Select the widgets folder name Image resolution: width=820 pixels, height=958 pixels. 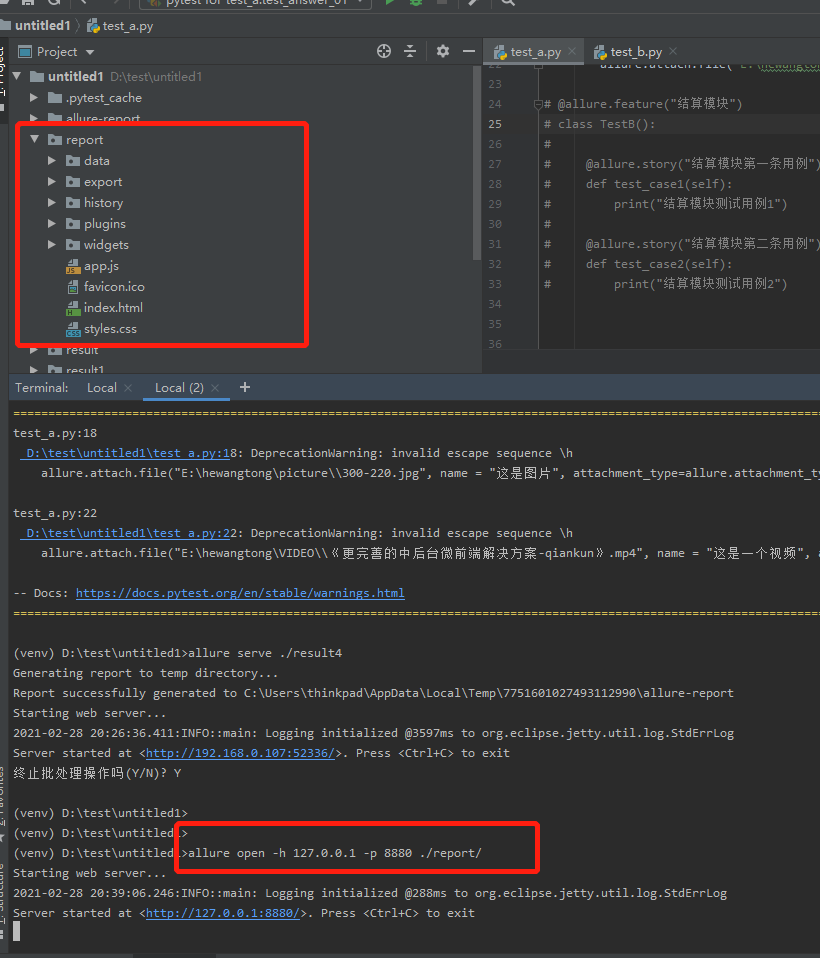tap(106, 245)
